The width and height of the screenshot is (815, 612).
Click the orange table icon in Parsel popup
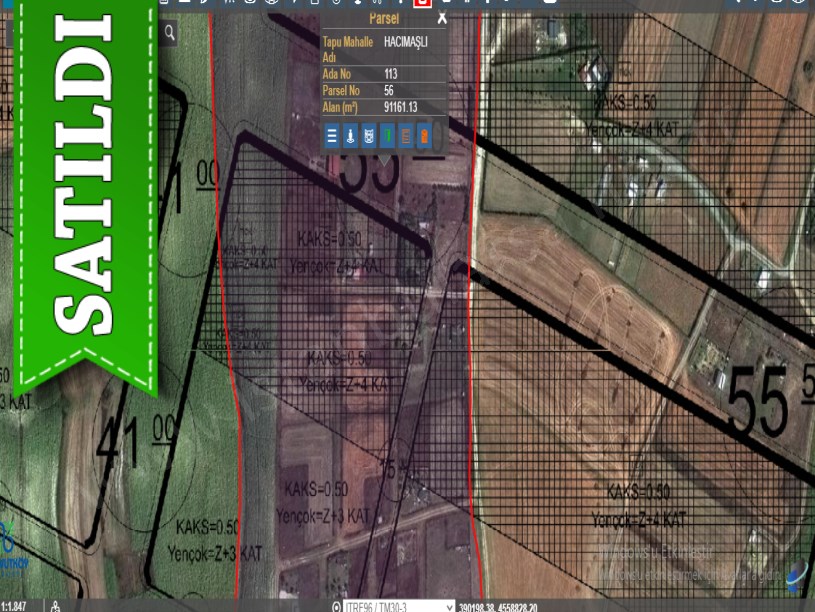click(405, 136)
